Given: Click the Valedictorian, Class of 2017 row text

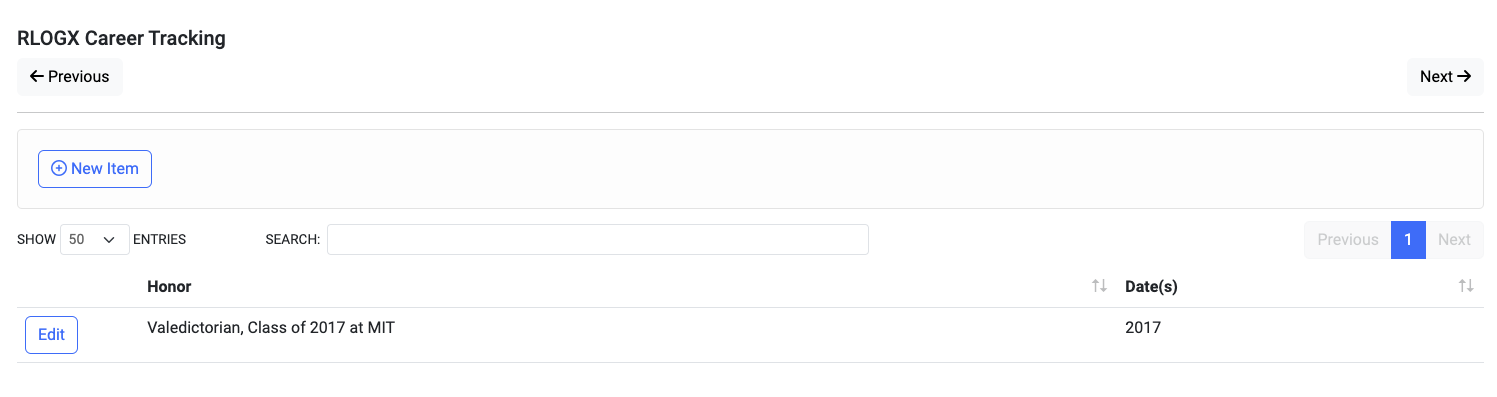Looking at the screenshot, I should [x=271, y=327].
